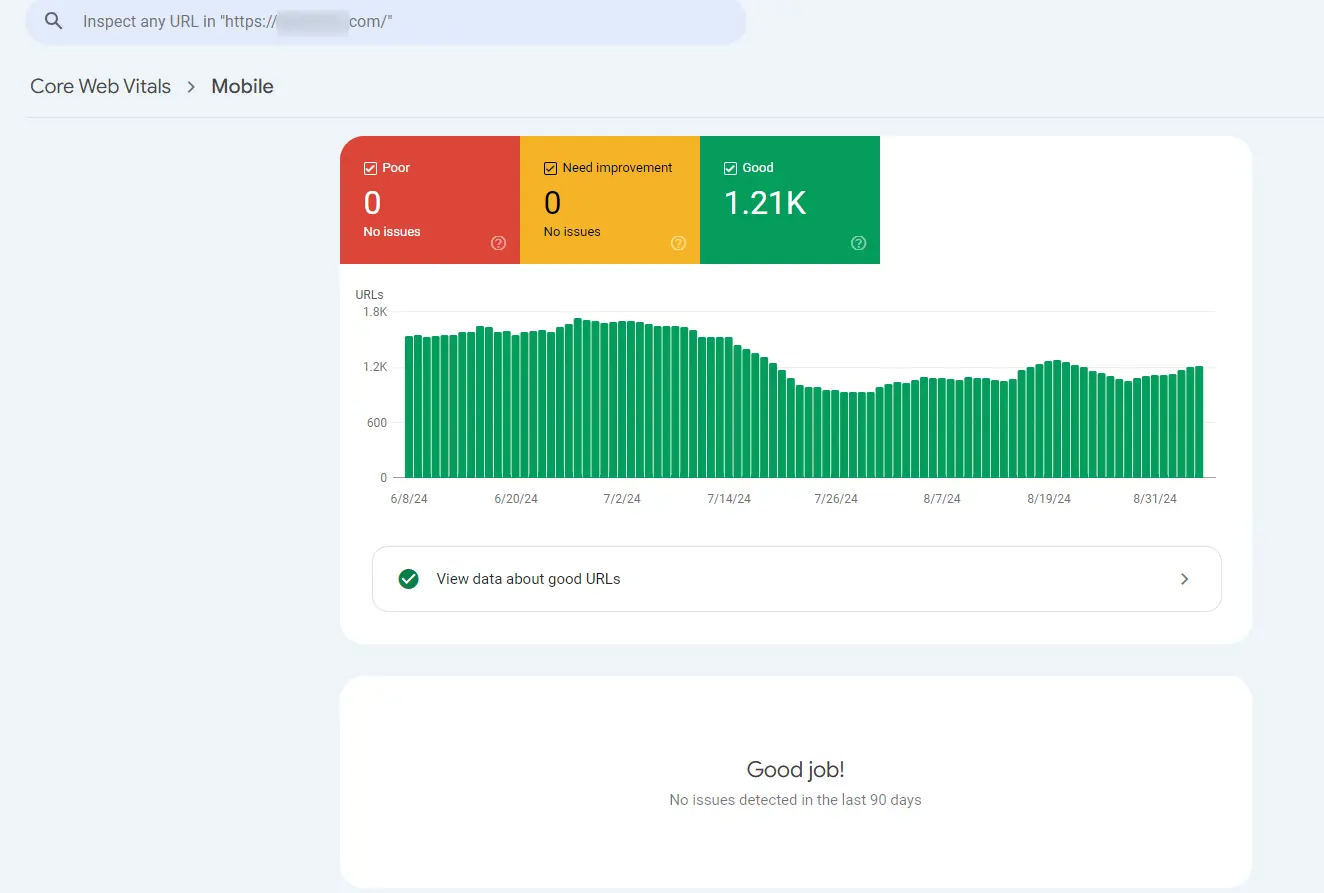Uncheck the Need improvement checkbox

[550, 168]
